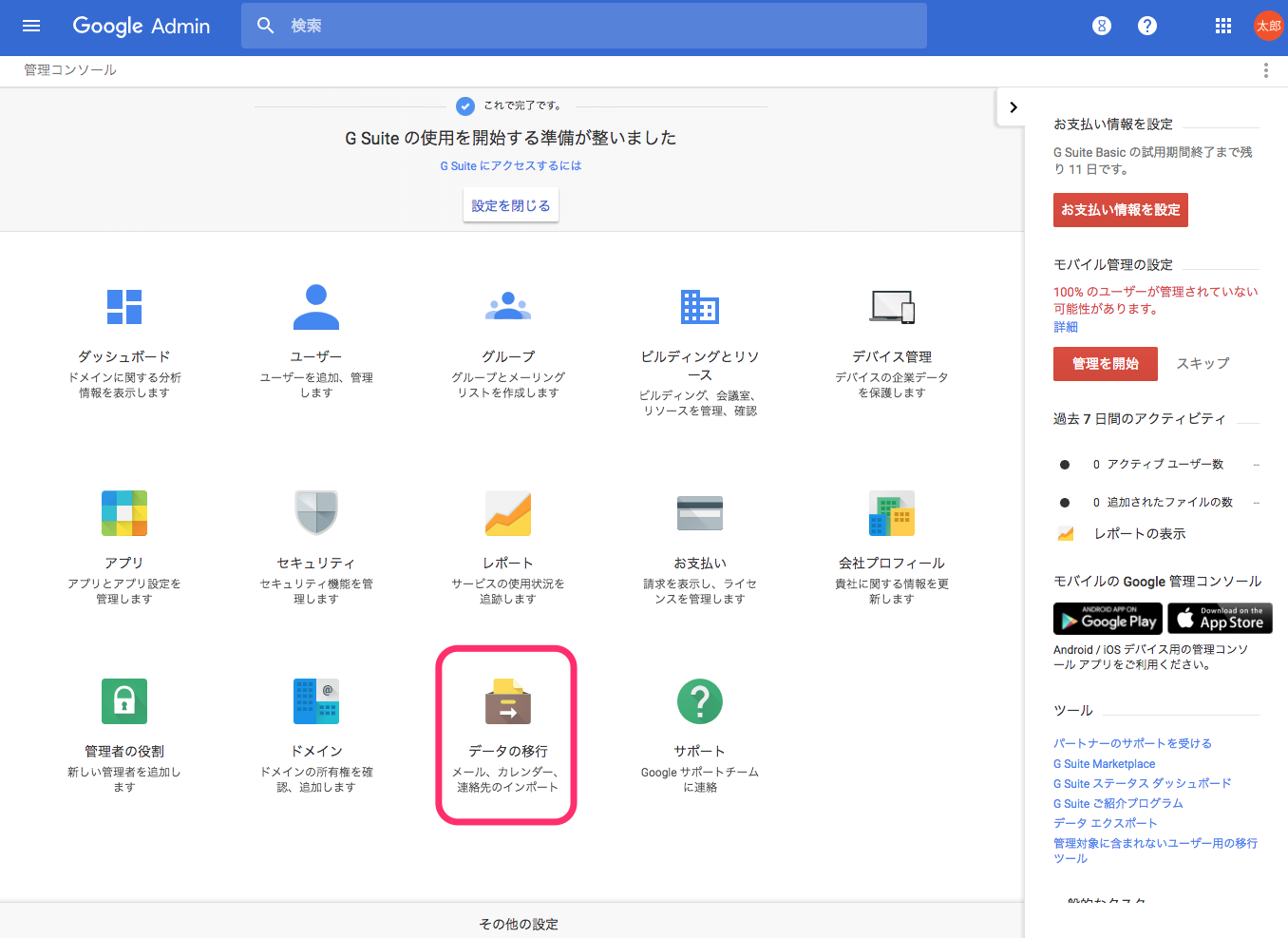Open the お支払い credit card icon
Screen dimensions: 1288x938
coord(700,513)
